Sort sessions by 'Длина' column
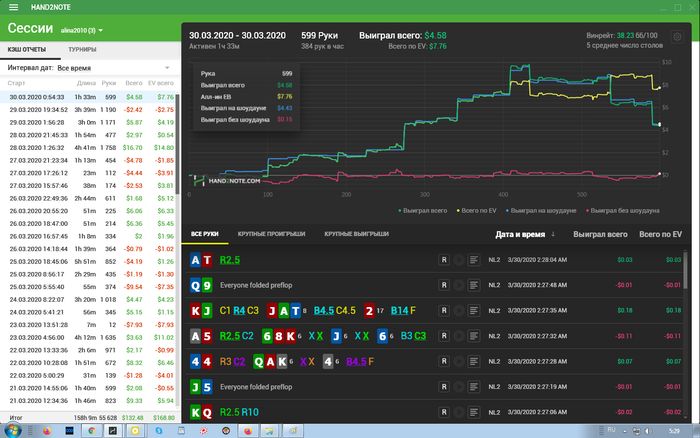Image resolution: width=700 pixels, height=438 pixels. [x=86, y=83]
